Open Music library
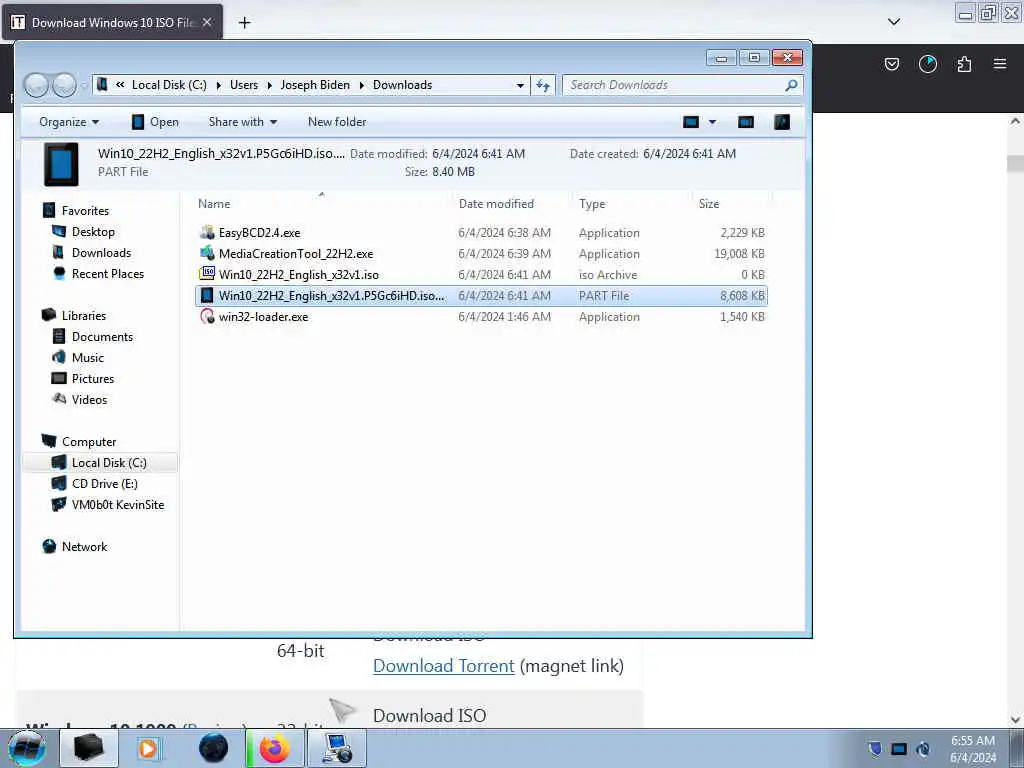Viewport: 1024px width, 768px height. click(x=88, y=358)
